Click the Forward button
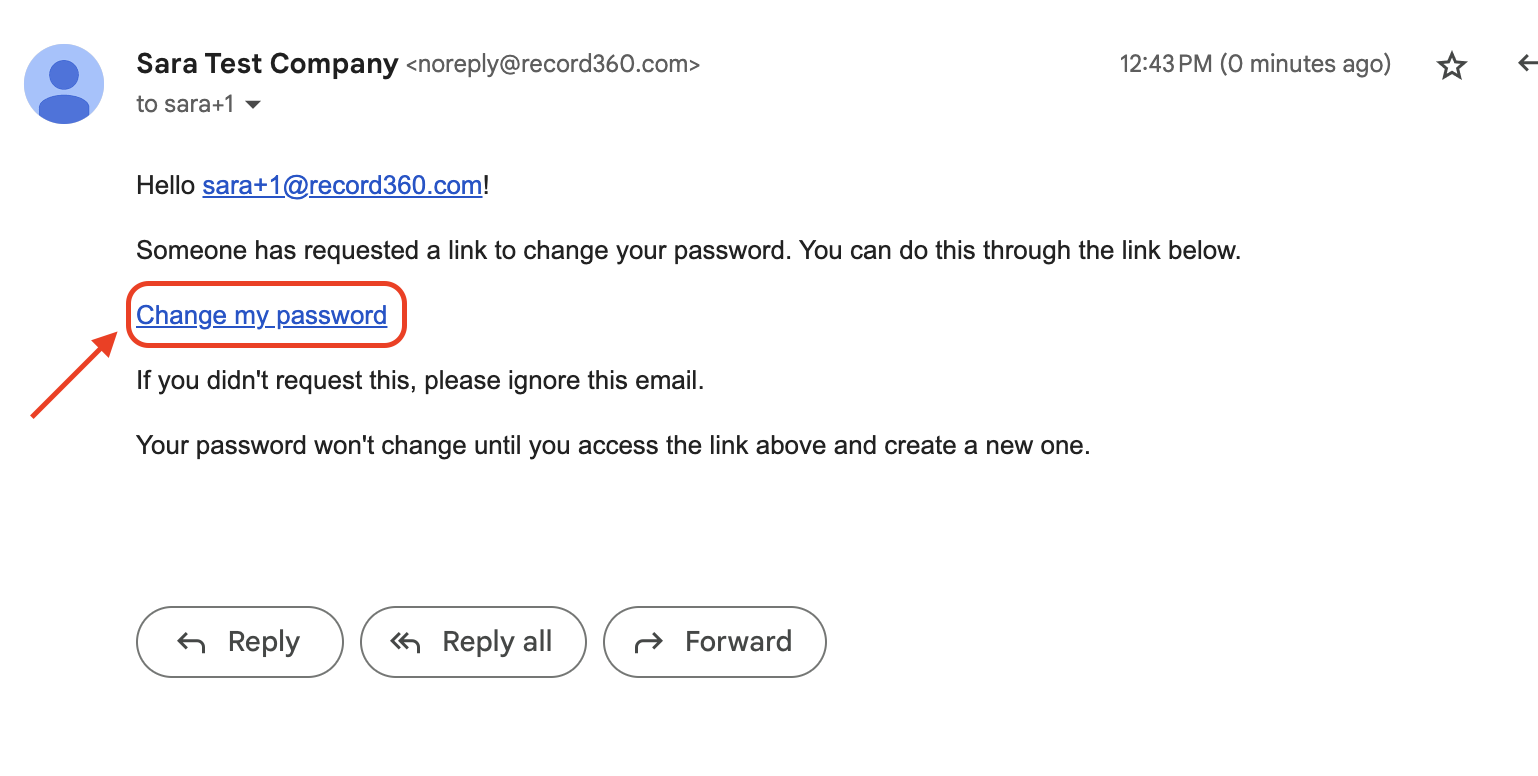Screen dimensions: 1538x776 click(715, 642)
